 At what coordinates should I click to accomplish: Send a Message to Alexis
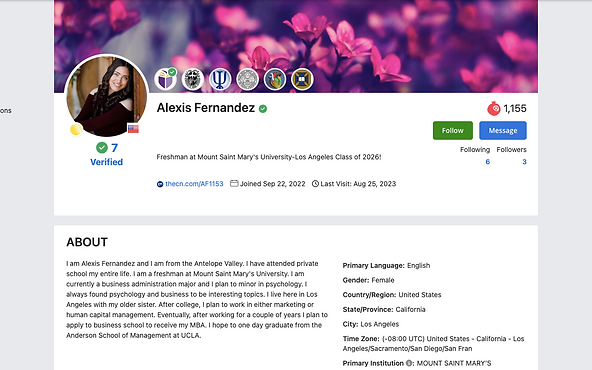click(503, 130)
